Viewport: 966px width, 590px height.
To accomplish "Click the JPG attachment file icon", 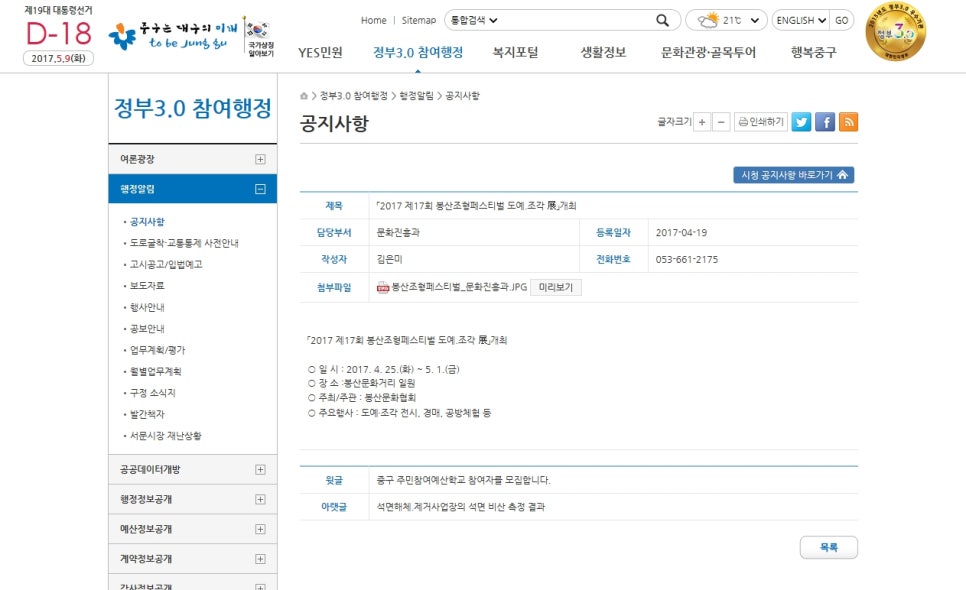I will (383, 288).
